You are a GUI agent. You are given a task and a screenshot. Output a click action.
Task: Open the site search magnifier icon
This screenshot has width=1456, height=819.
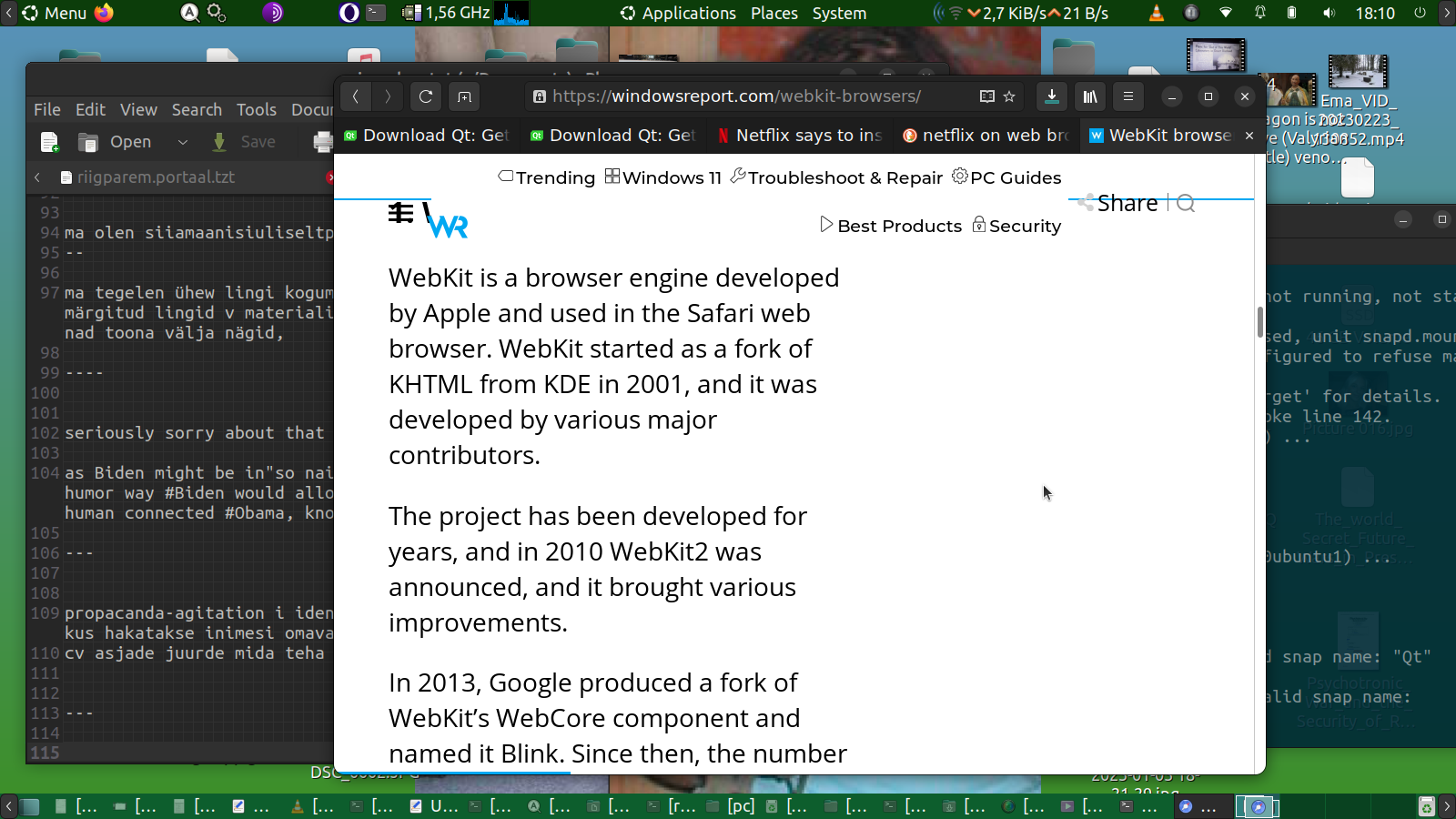click(1186, 203)
